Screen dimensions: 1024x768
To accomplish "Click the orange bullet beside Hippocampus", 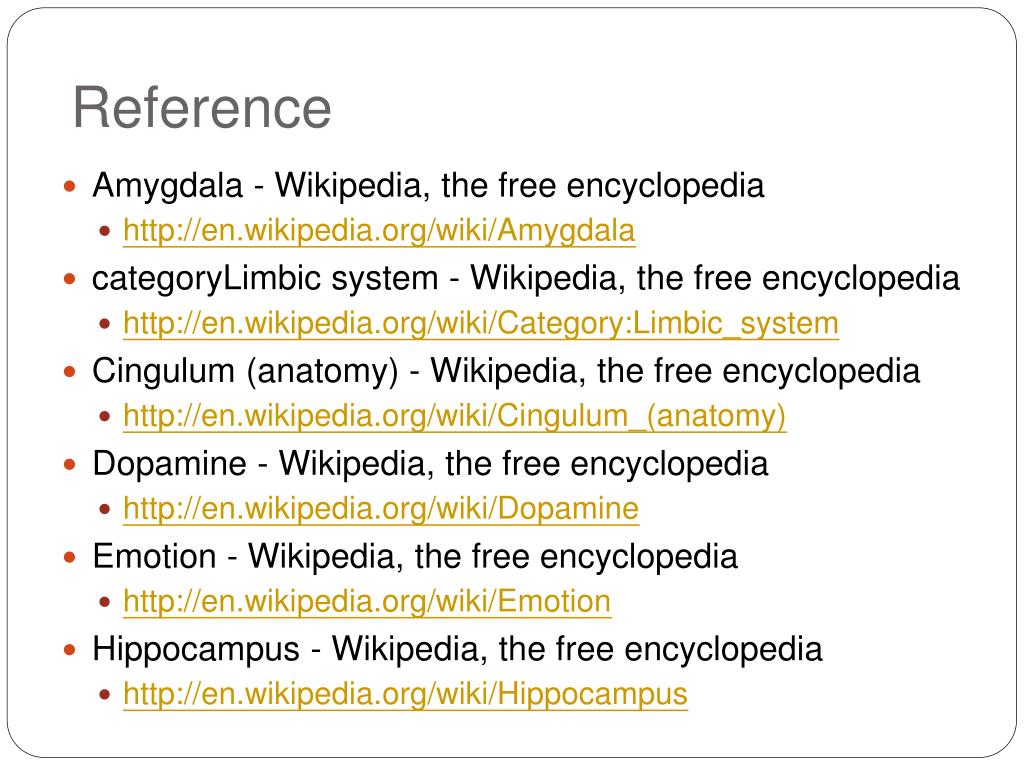I will [71, 651].
